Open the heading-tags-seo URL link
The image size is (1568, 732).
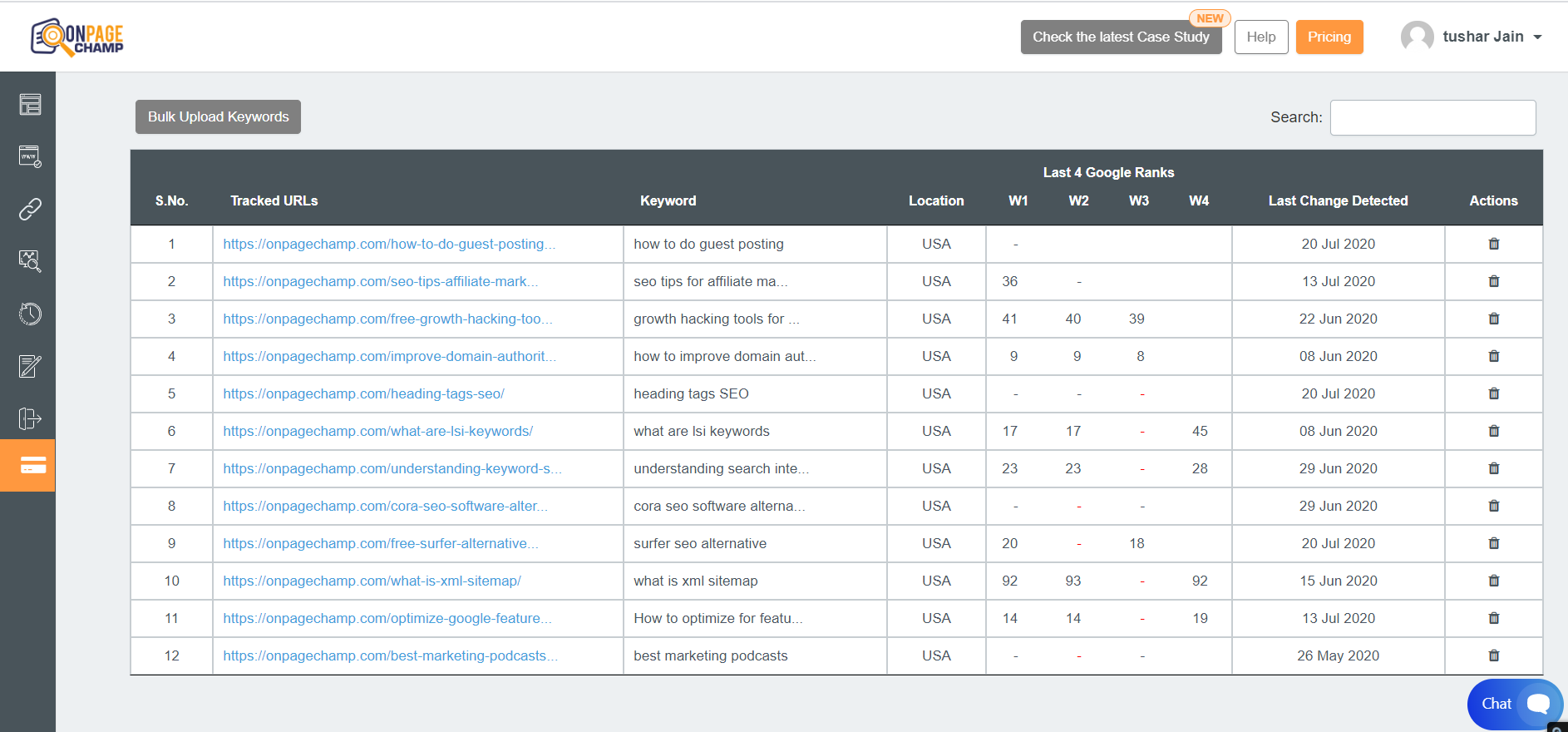[363, 393]
